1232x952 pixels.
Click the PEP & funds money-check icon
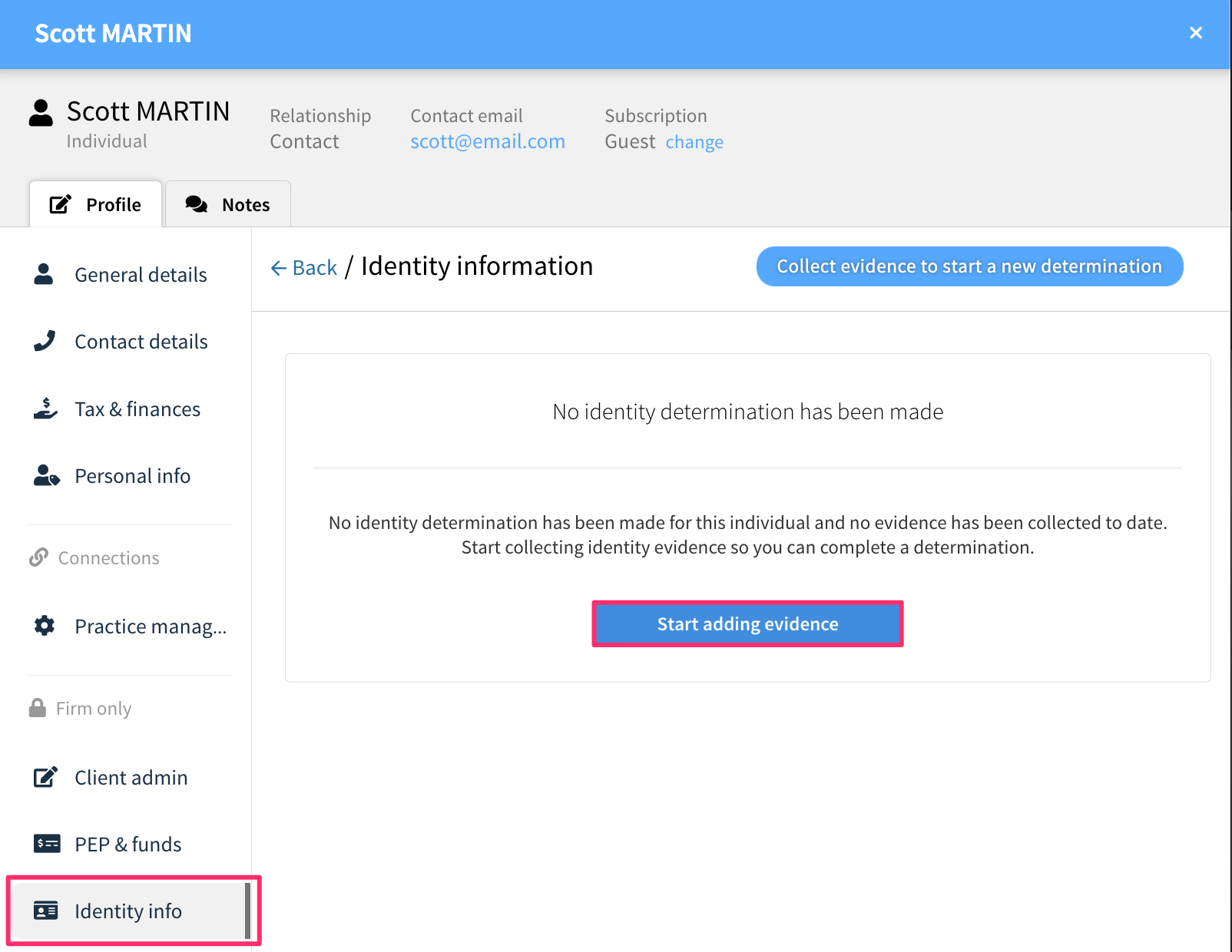[47, 844]
